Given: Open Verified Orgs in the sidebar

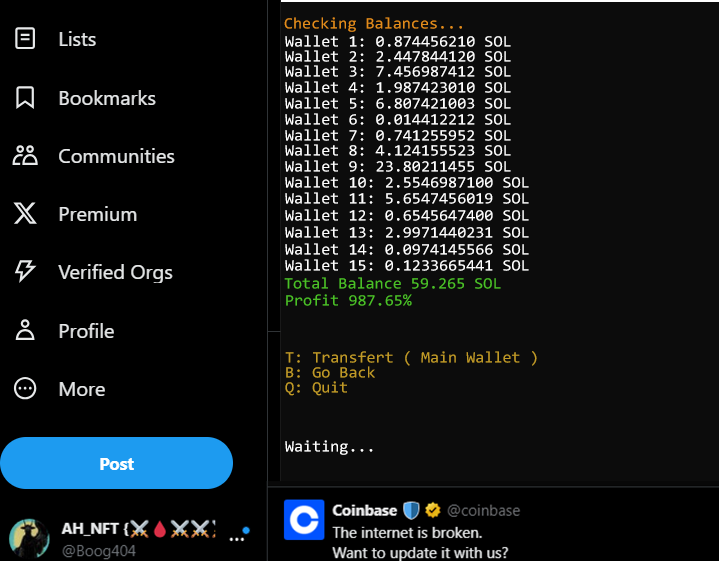Looking at the screenshot, I should [115, 272].
